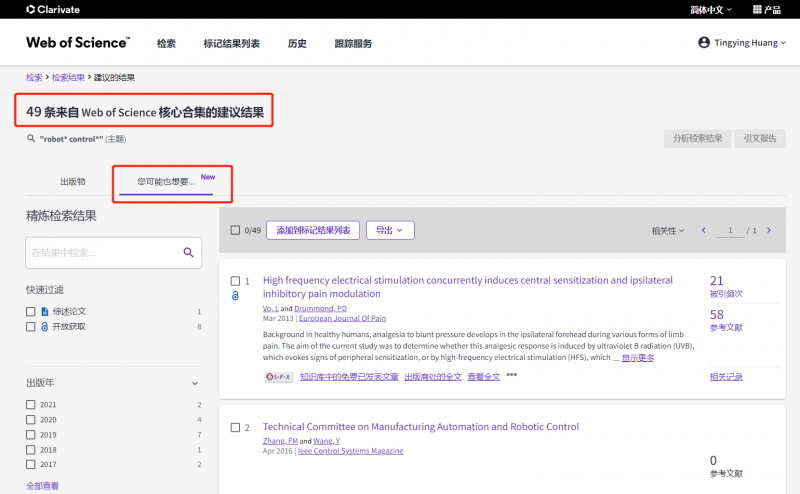Go to next results page arrow
Image resolution: width=800 pixels, height=494 pixels.
768,231
